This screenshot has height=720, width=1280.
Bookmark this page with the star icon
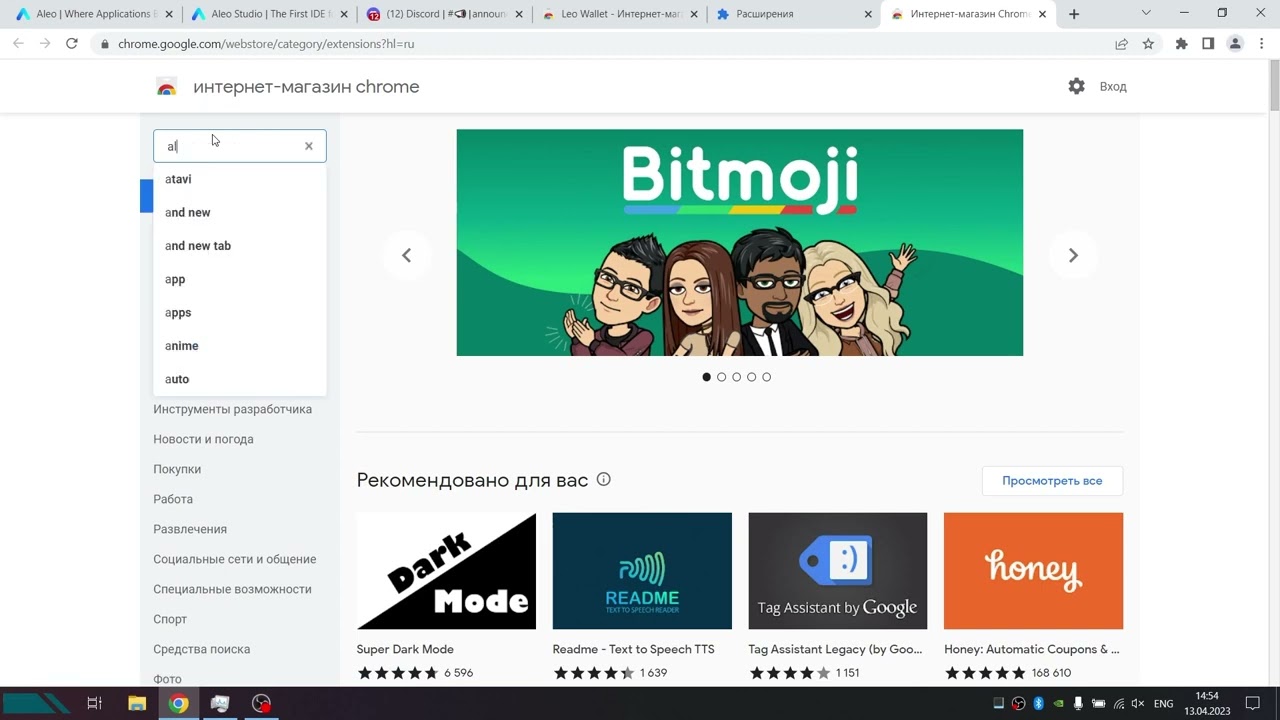(1148, 44)
